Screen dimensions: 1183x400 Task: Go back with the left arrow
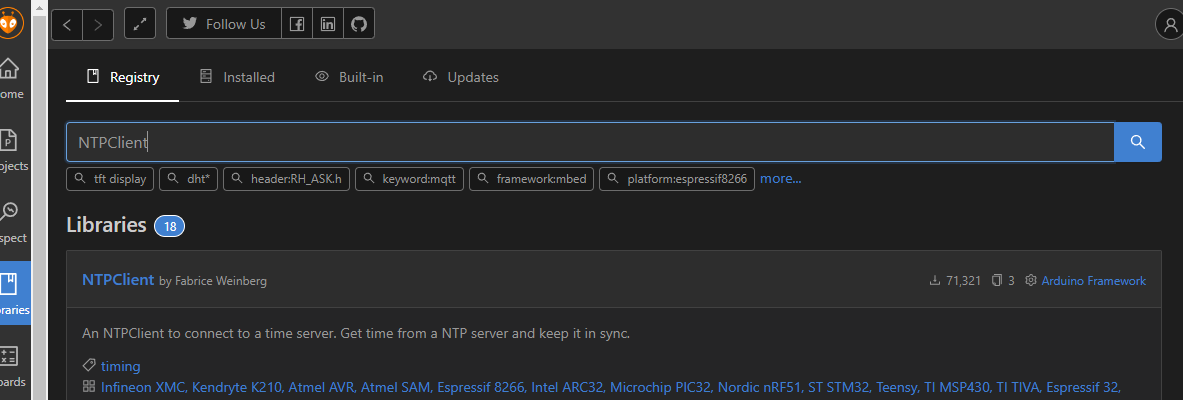[67, 24]
